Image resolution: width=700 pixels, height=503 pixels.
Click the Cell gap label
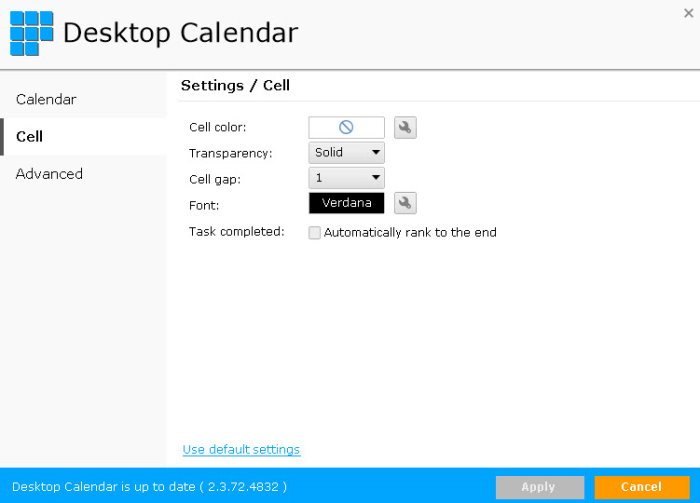(215, 179)
